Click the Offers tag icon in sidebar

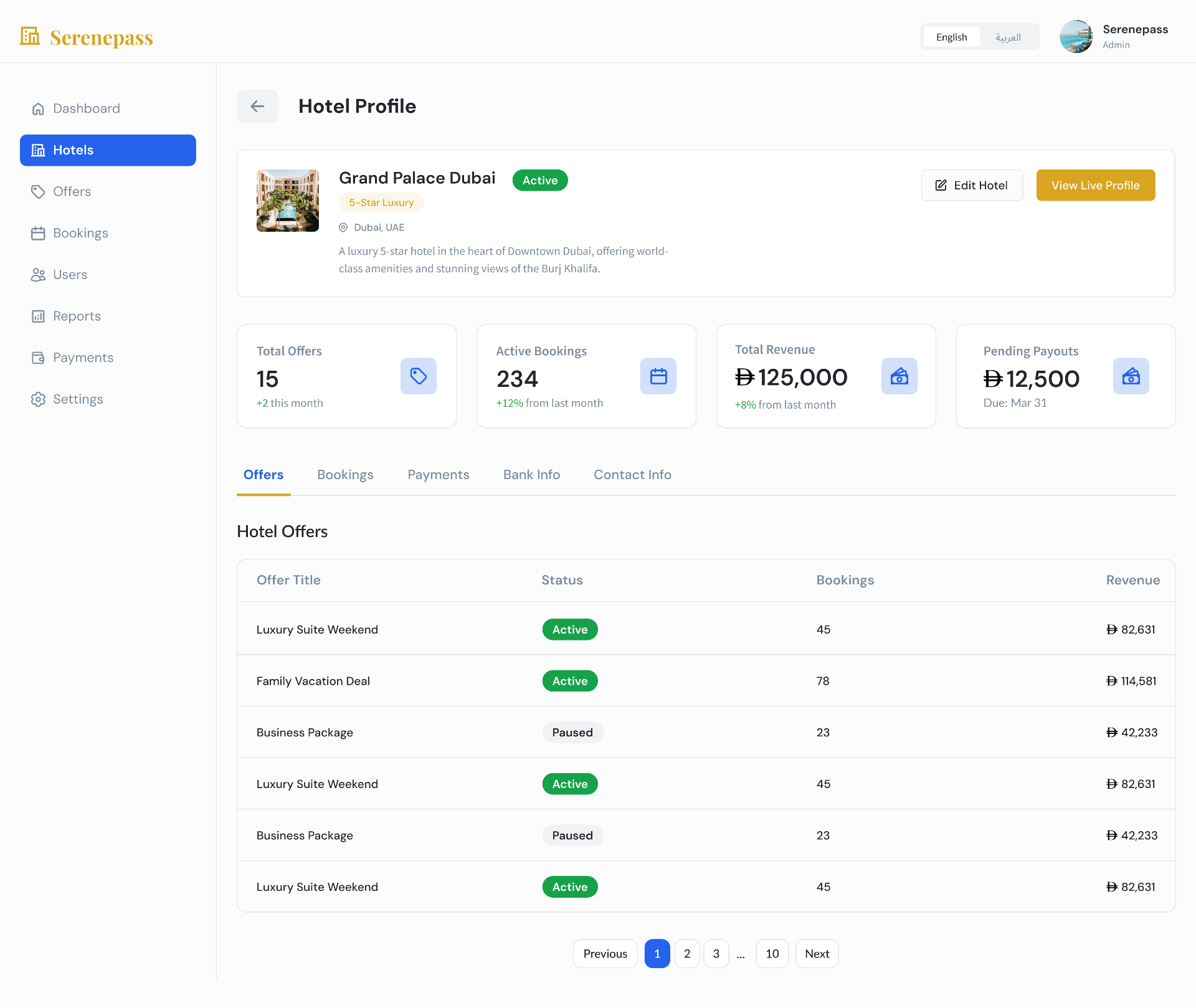point(38,192)
